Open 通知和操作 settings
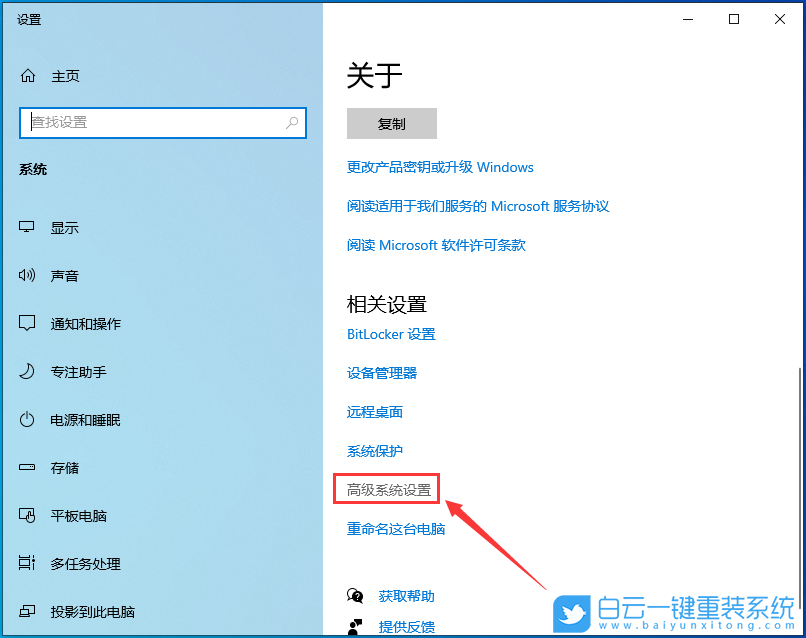Screen dimensions: 806x638 [x=29, y=323]
